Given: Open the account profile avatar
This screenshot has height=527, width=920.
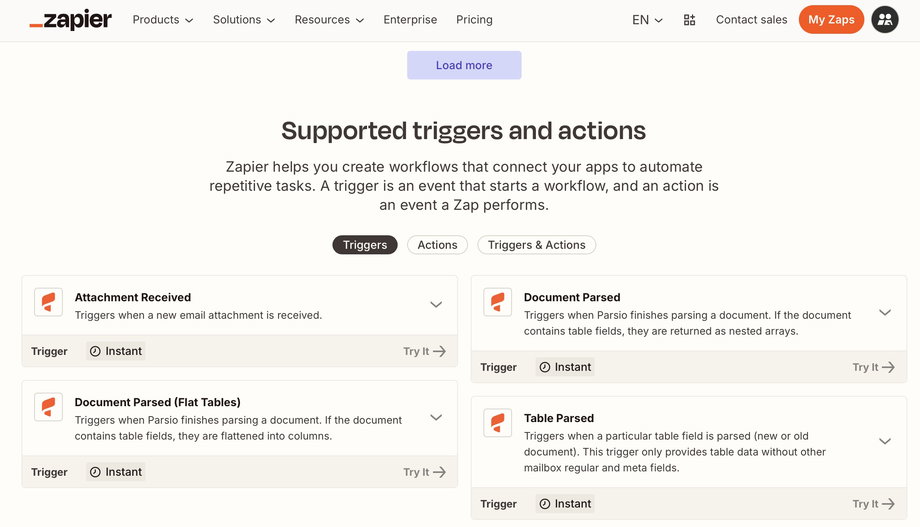Looking at the screenshot, I should [x=885, y=20].
